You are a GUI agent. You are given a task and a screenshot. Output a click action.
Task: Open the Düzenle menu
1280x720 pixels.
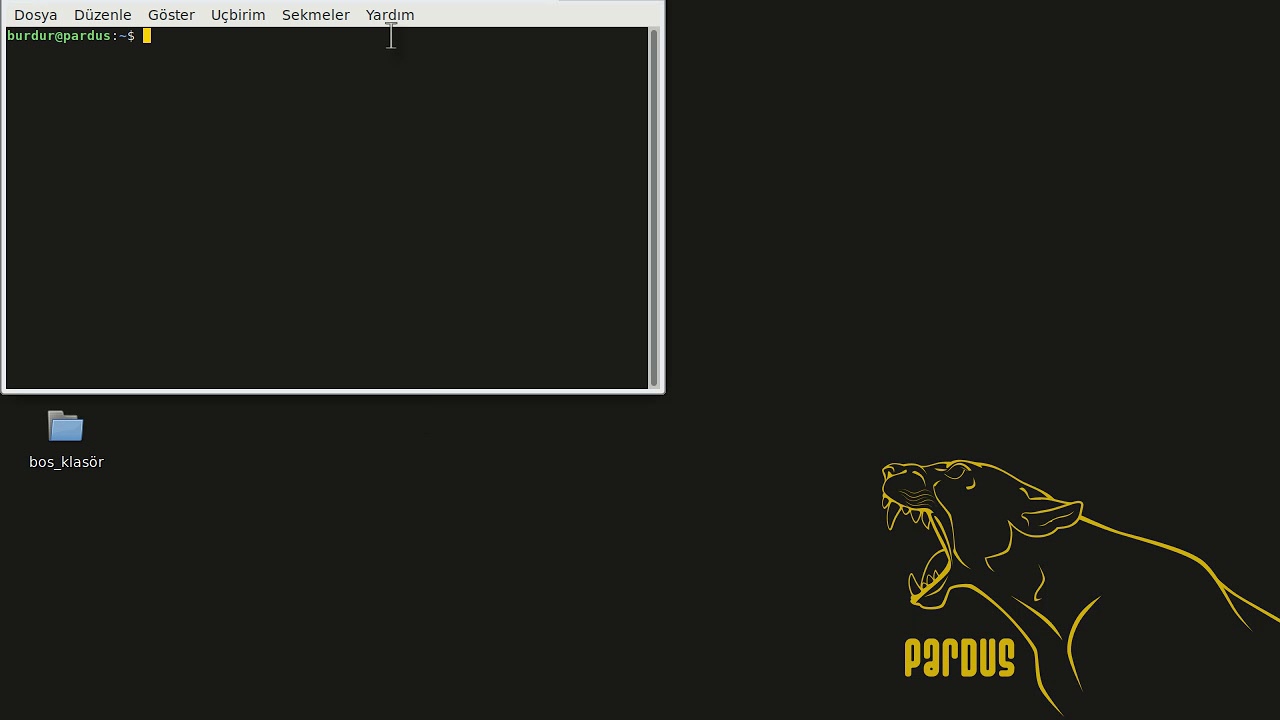pos(103,15)
